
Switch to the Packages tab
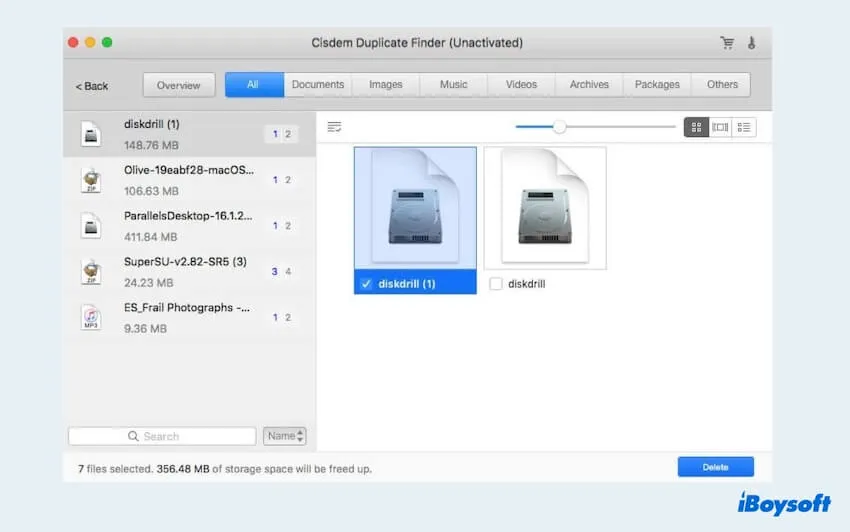[x=657, y=85]
